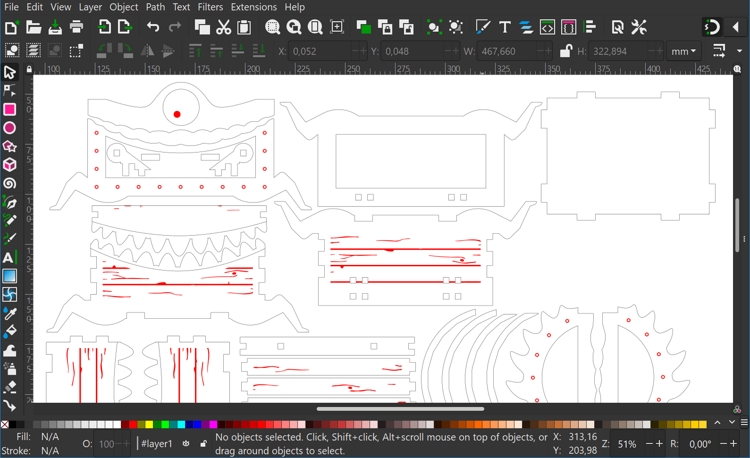Open the XML editor icon
This screenshot has width=750, height=458.
click(548, 28)
